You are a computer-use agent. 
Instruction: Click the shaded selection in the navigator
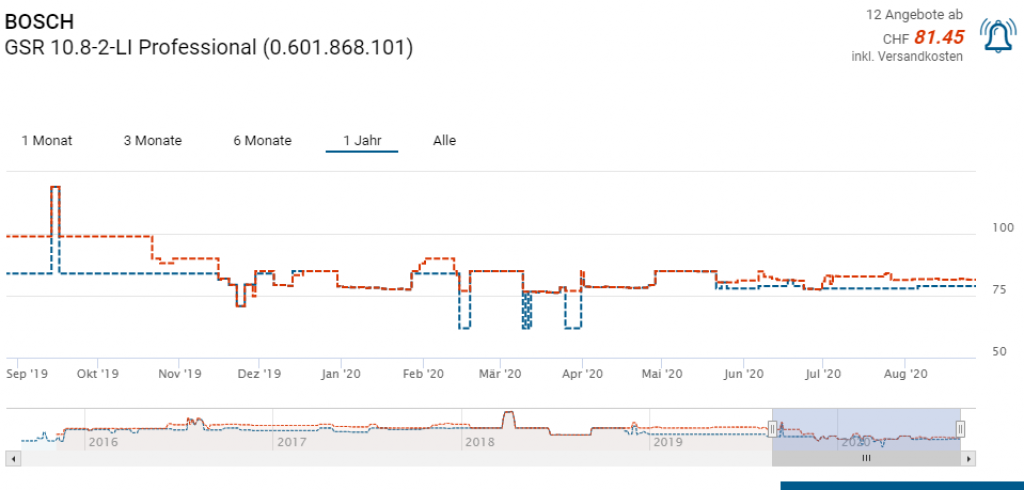866,425
